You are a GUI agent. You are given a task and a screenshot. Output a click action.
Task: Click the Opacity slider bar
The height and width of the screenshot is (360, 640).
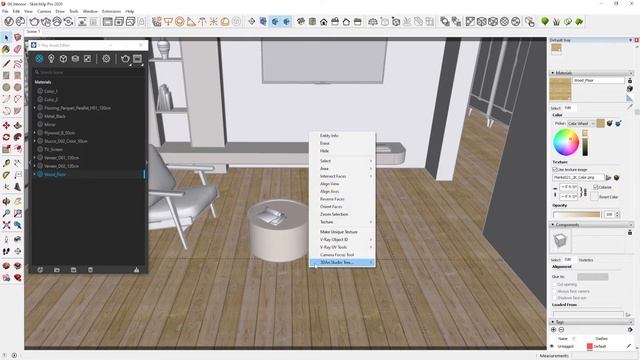(x=577, y=214)
